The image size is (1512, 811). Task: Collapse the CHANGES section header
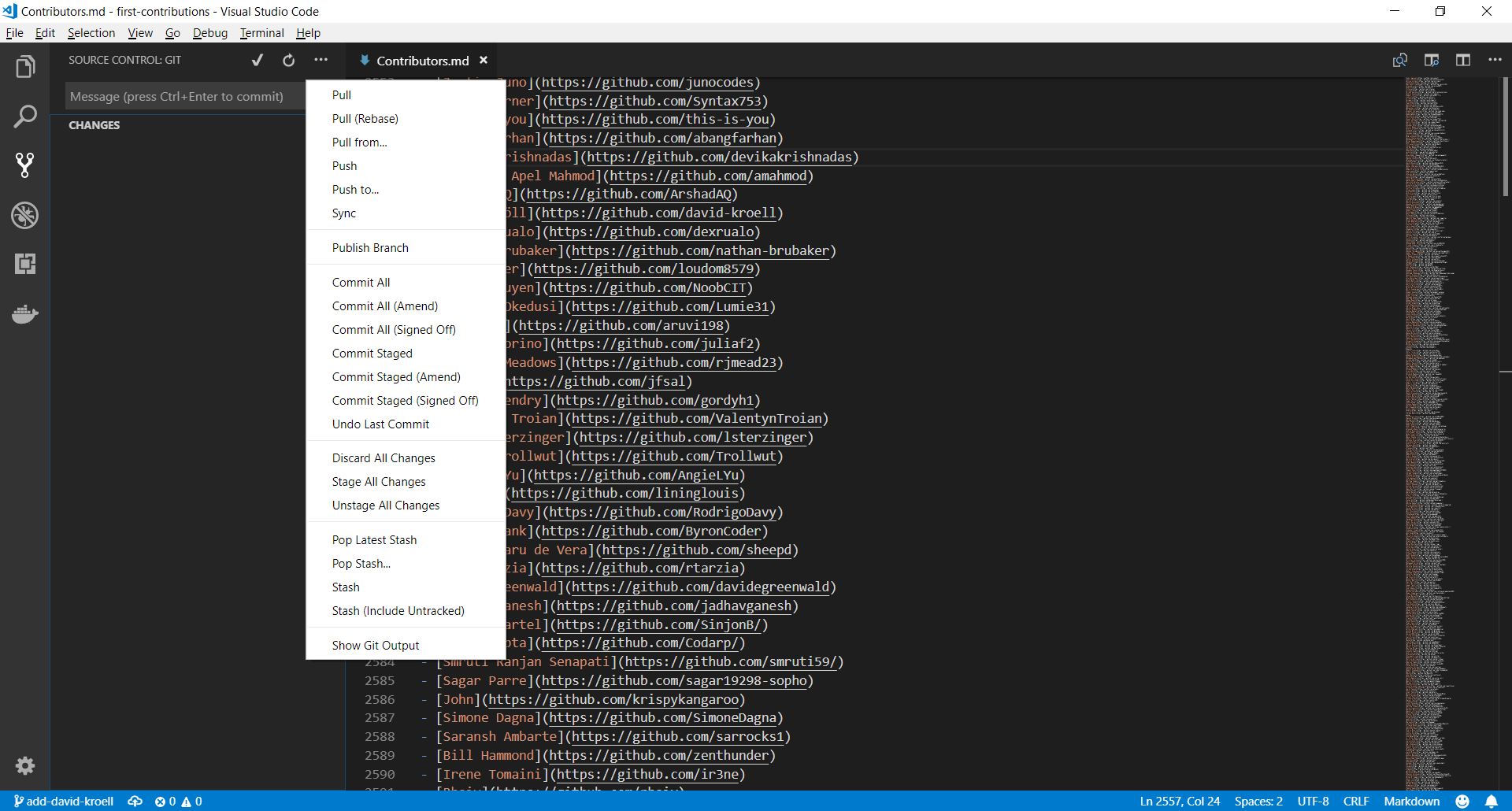pos(94,125)
